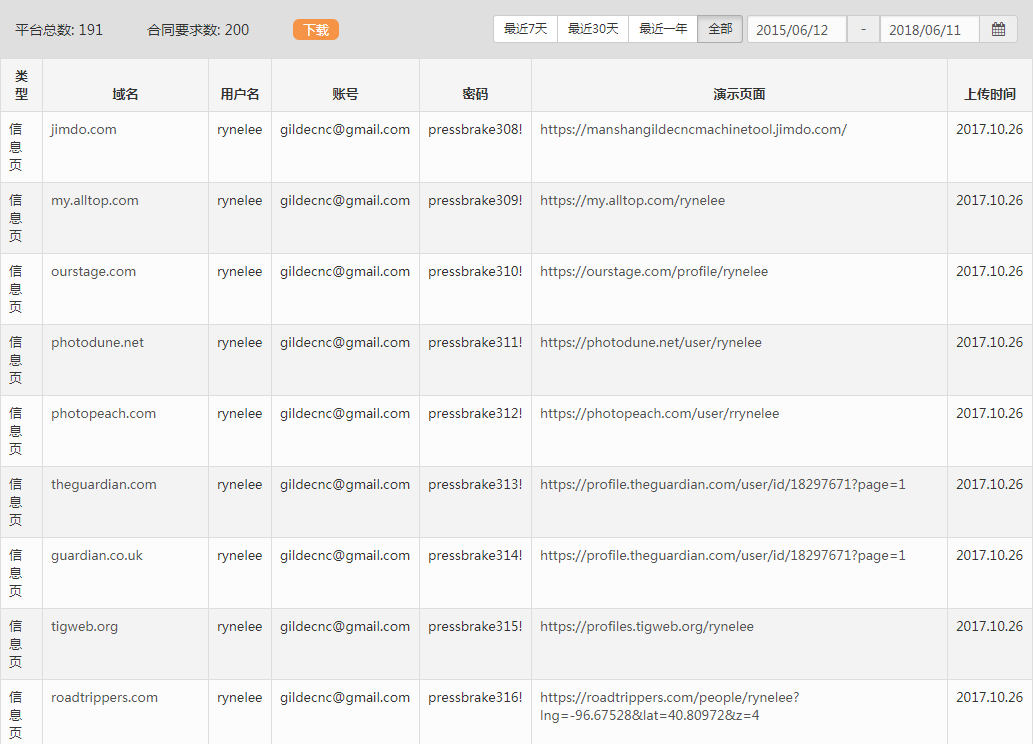Open the ourstage.com/profile/rynelee URL

tap(654, 272)
